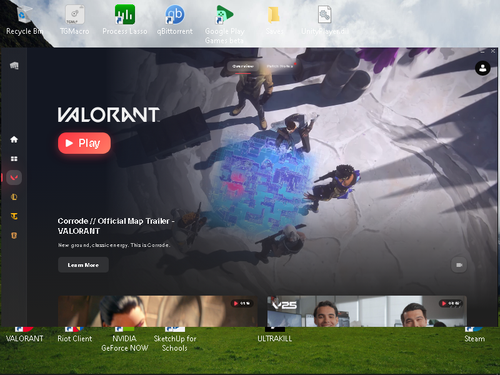Select the League of Legends sidebar icon
This screenshot has width=500, height=375.
coord(14,197)
